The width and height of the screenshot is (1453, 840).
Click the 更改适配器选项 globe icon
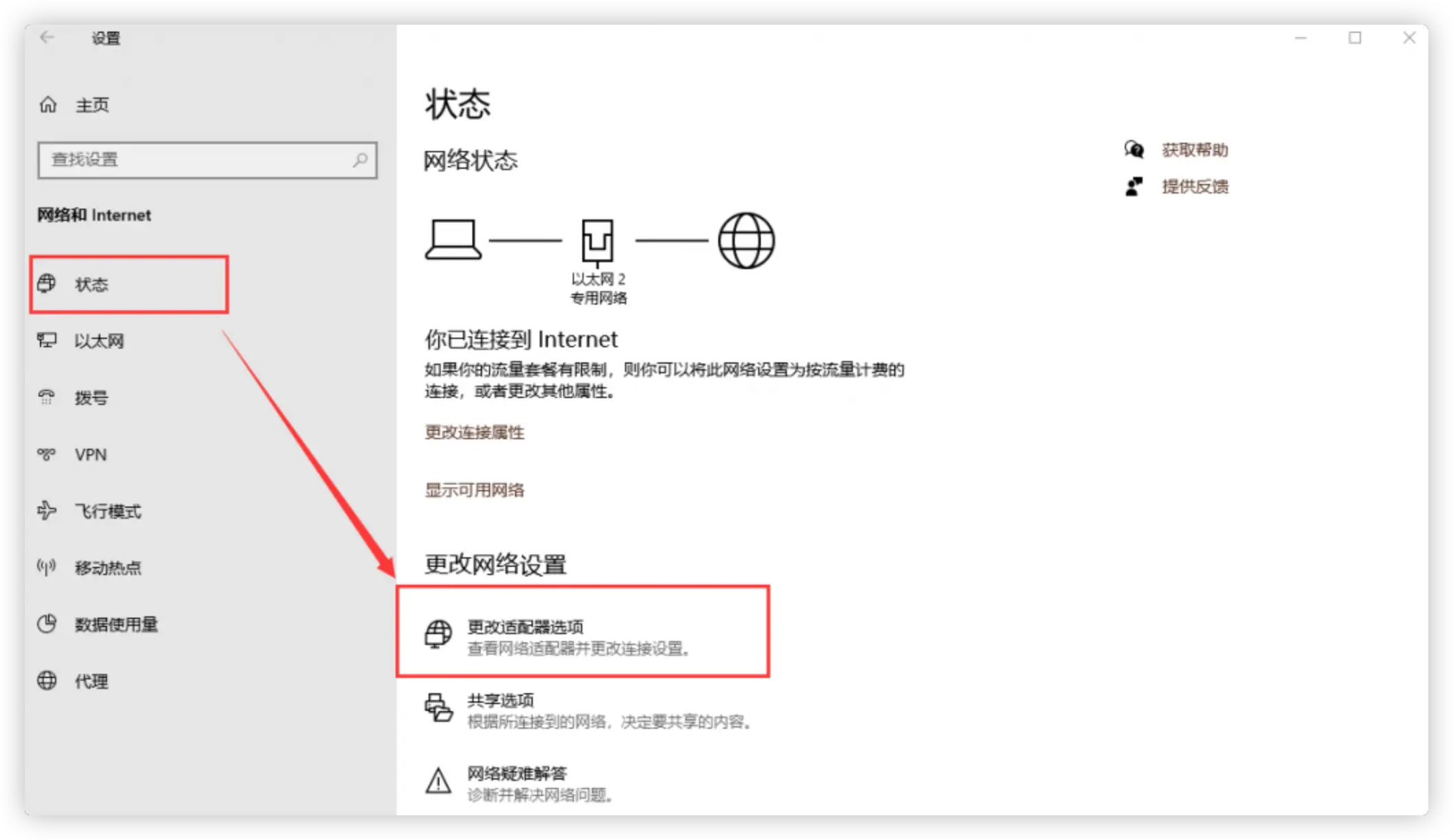point(438,634)
